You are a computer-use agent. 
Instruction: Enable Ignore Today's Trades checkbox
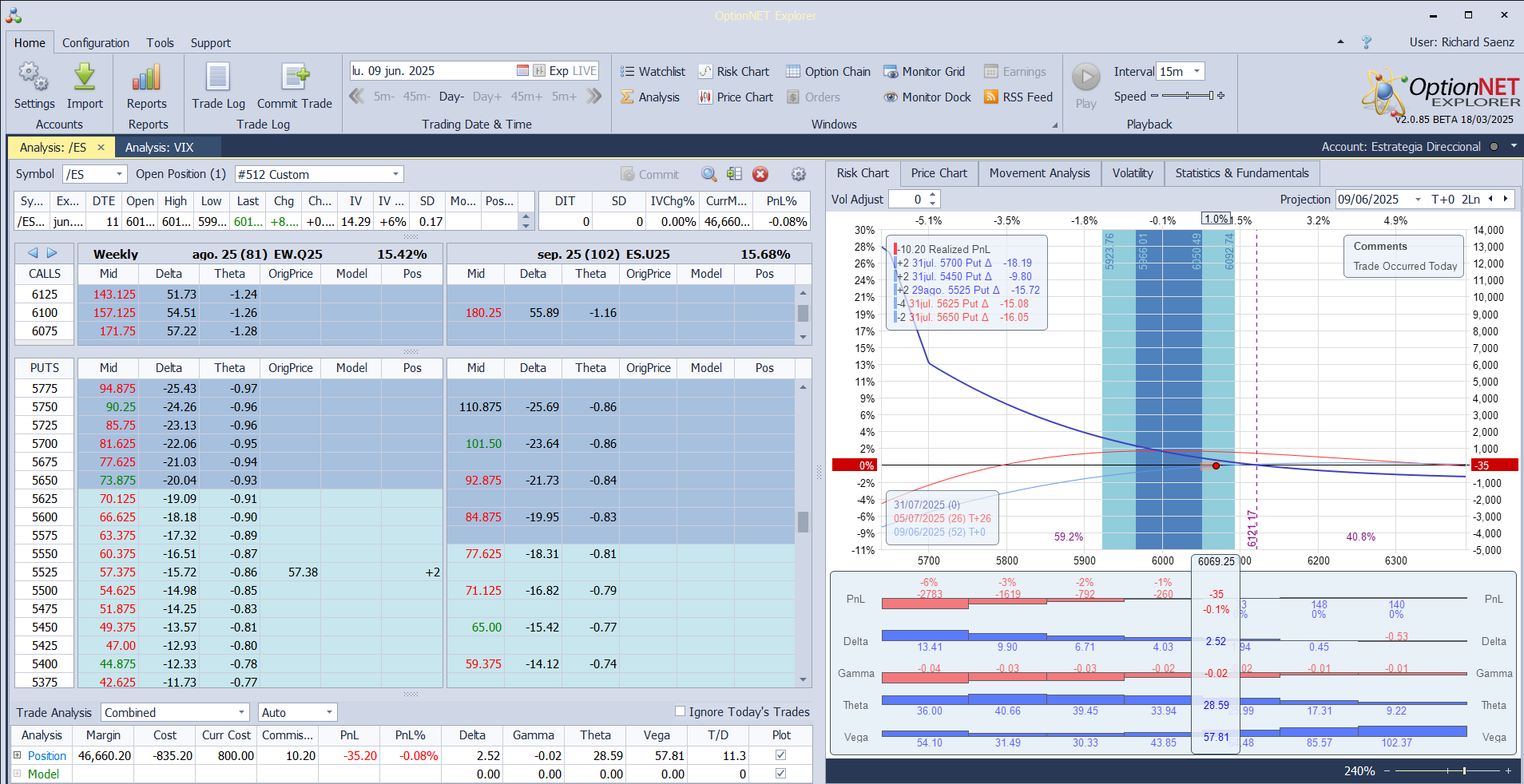tap(681, 711)
